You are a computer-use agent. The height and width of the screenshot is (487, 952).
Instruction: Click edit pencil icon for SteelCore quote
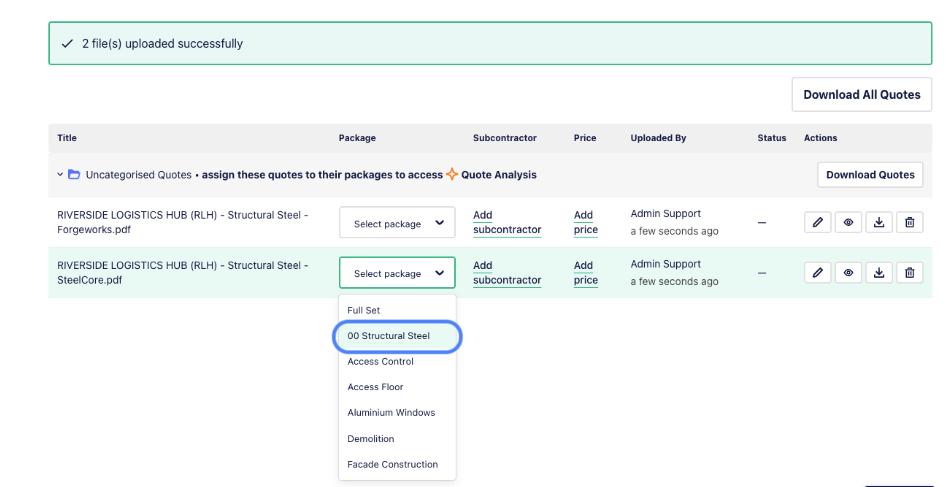817,272
